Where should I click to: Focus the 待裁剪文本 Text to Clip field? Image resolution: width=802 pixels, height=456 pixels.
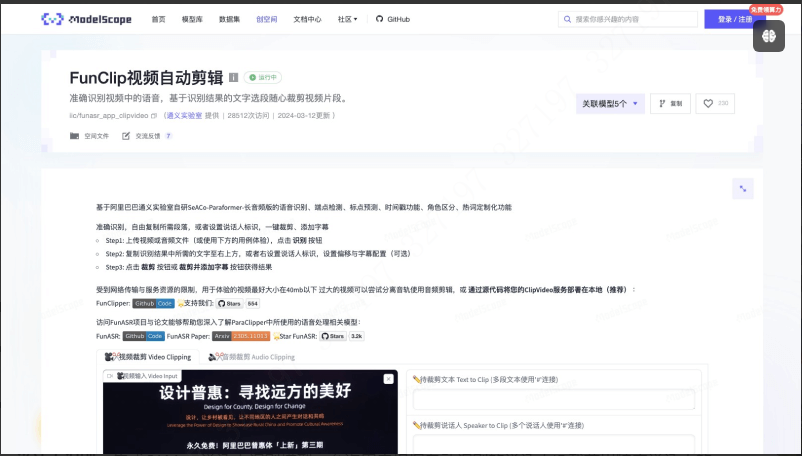tap(554, 399)
